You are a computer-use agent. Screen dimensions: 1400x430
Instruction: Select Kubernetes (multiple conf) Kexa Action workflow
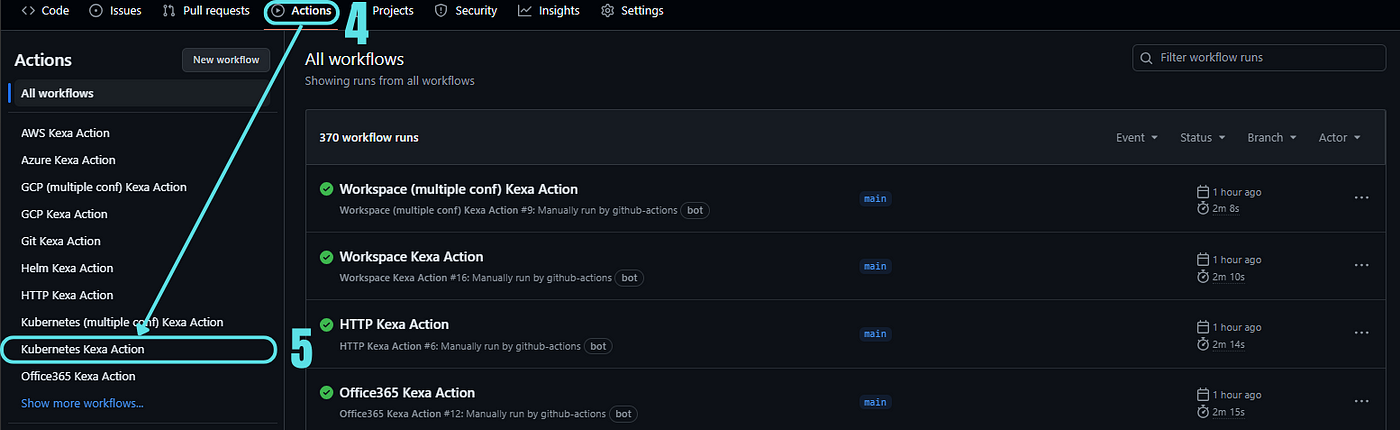(122, 322)
